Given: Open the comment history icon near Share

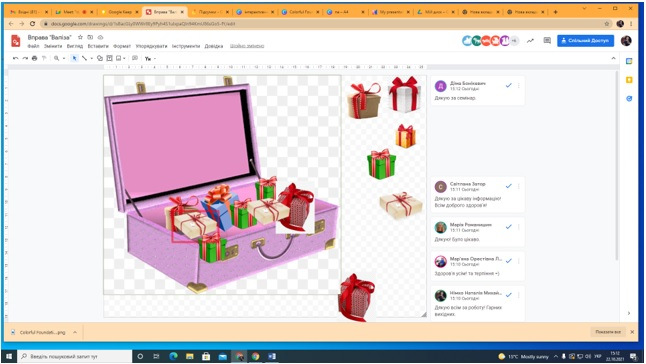Looking at the screenshot, I should point(547,41).
